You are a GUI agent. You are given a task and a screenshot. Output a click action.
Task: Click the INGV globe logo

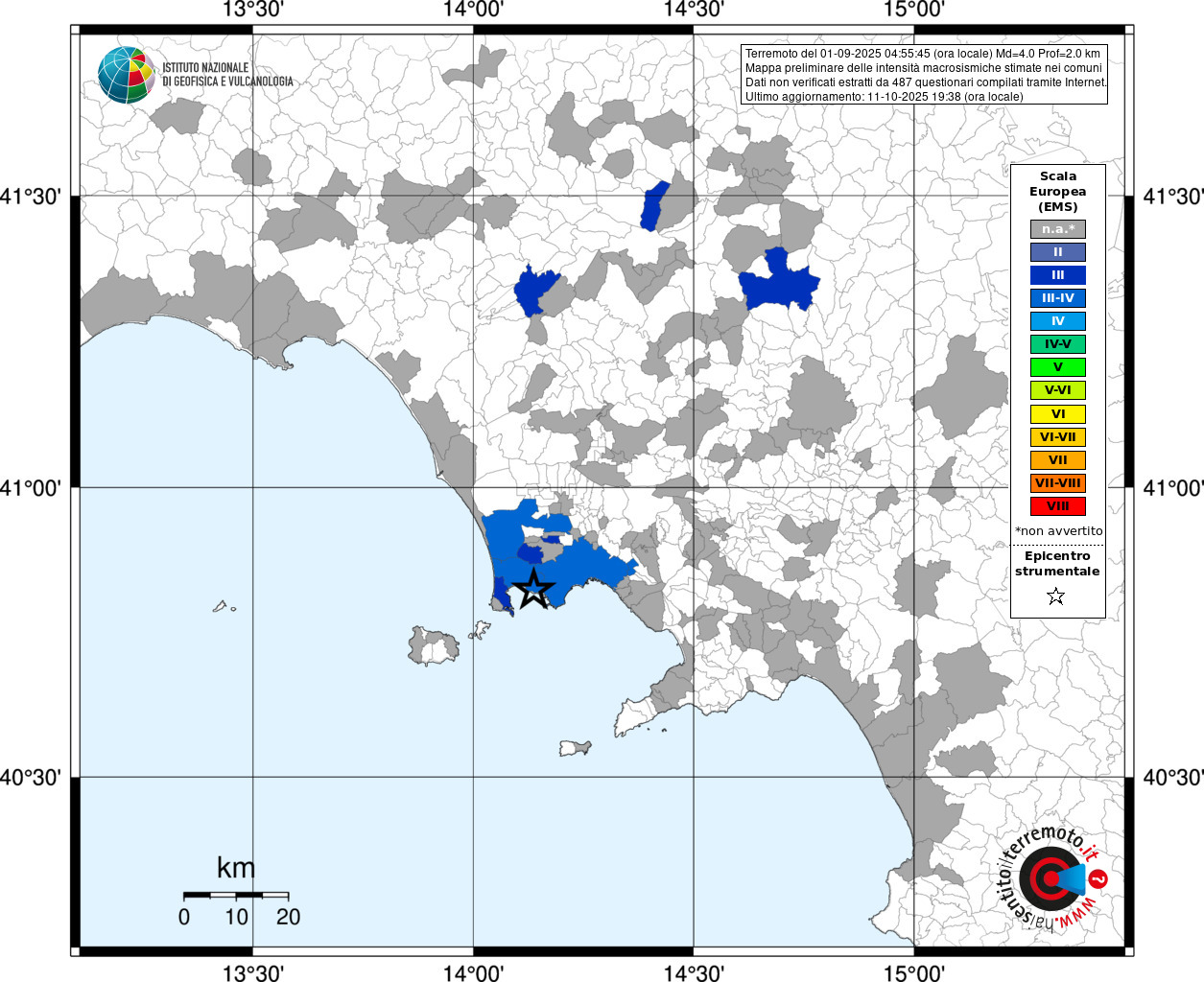(127, 75)
